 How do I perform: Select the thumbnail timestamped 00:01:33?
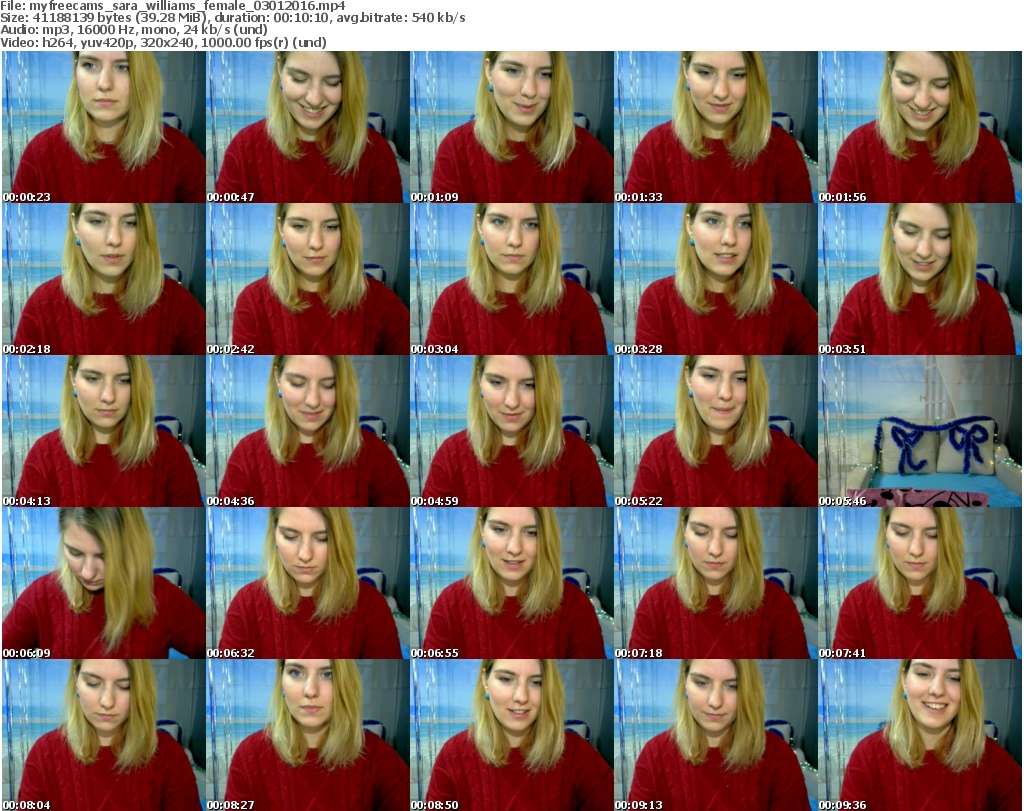tap(716, 127)
